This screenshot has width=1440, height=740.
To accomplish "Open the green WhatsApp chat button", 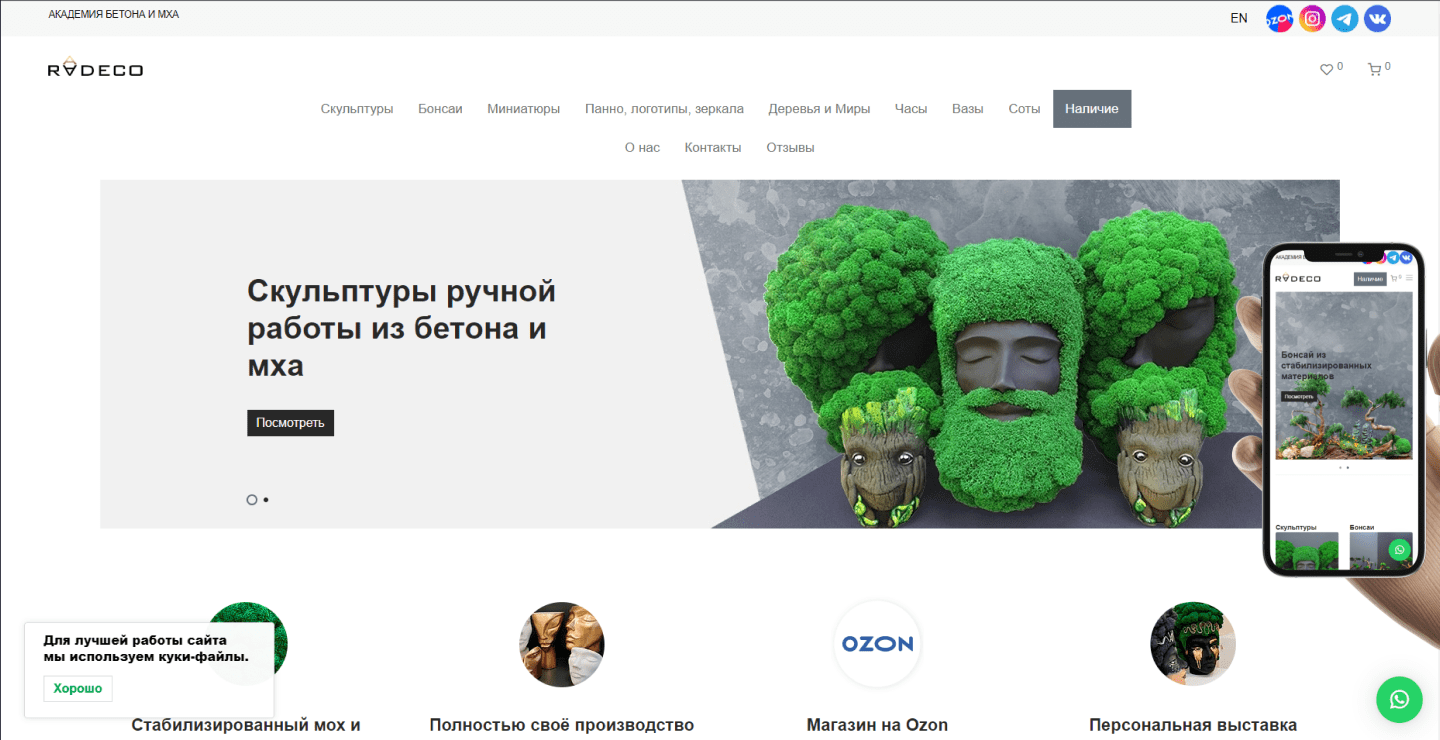I will tap(1399, 699).
